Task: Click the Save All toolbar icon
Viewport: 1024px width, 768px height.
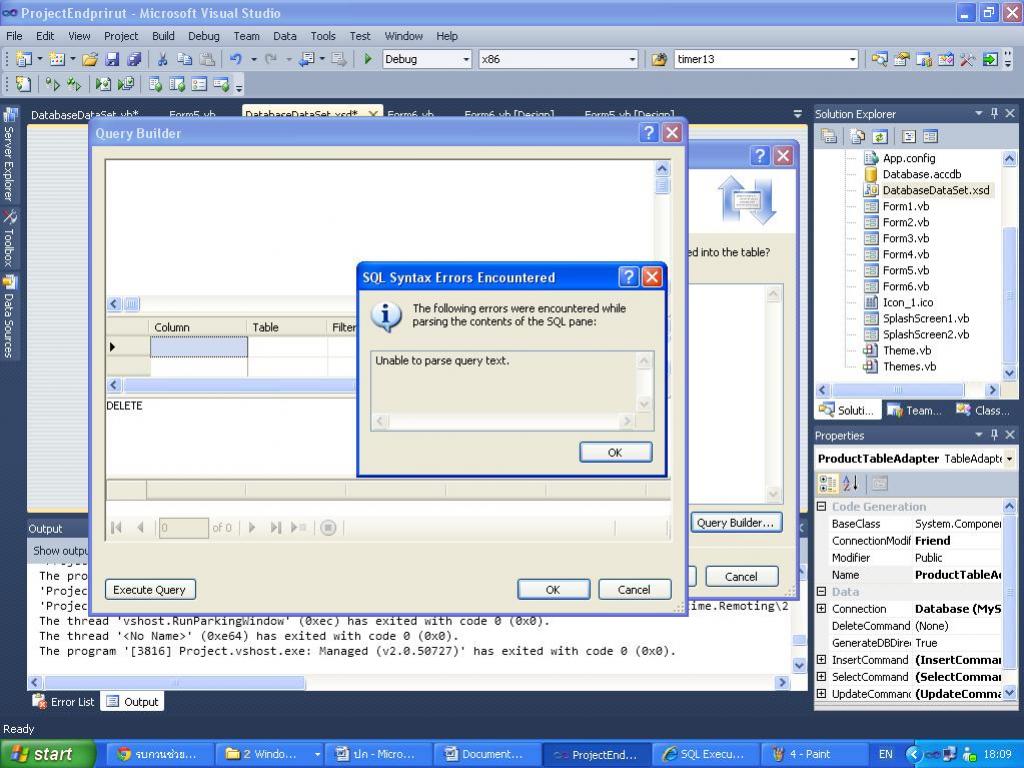Action: [134, 60]
